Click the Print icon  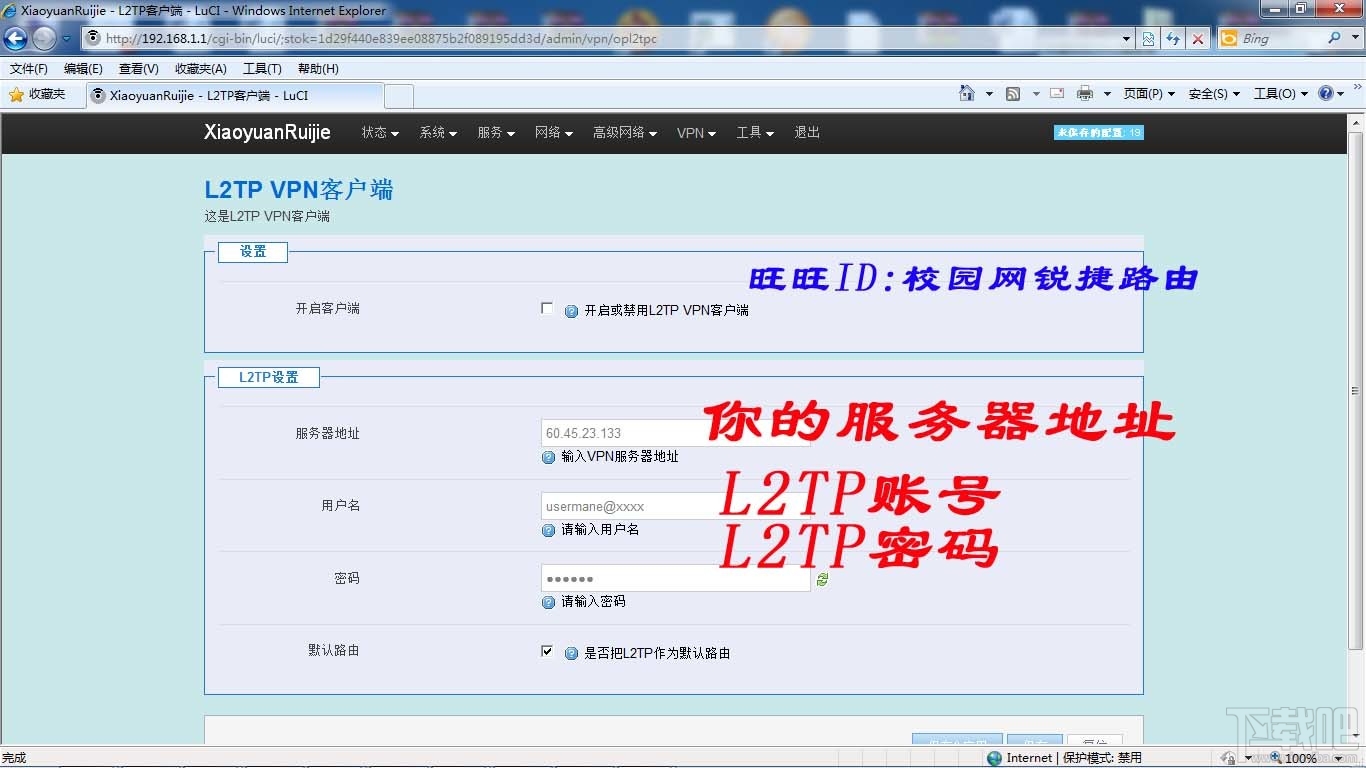[x=1084, y=93]
